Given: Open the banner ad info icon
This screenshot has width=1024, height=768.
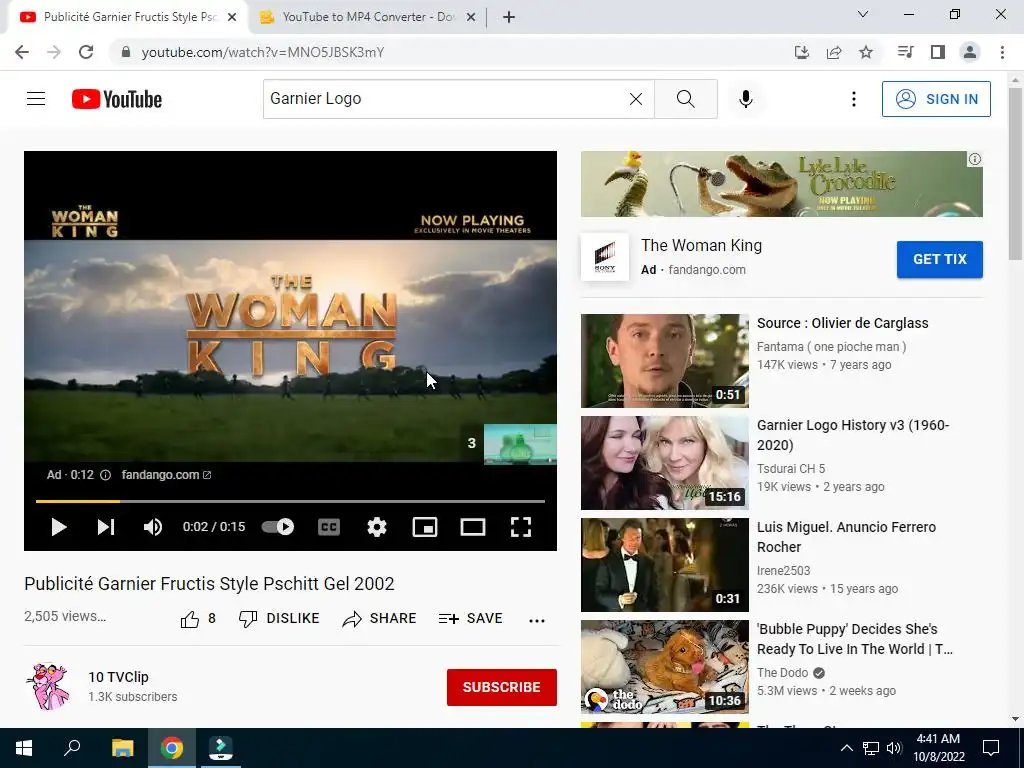Looking at the screenshot, I should tap(974, 159).
